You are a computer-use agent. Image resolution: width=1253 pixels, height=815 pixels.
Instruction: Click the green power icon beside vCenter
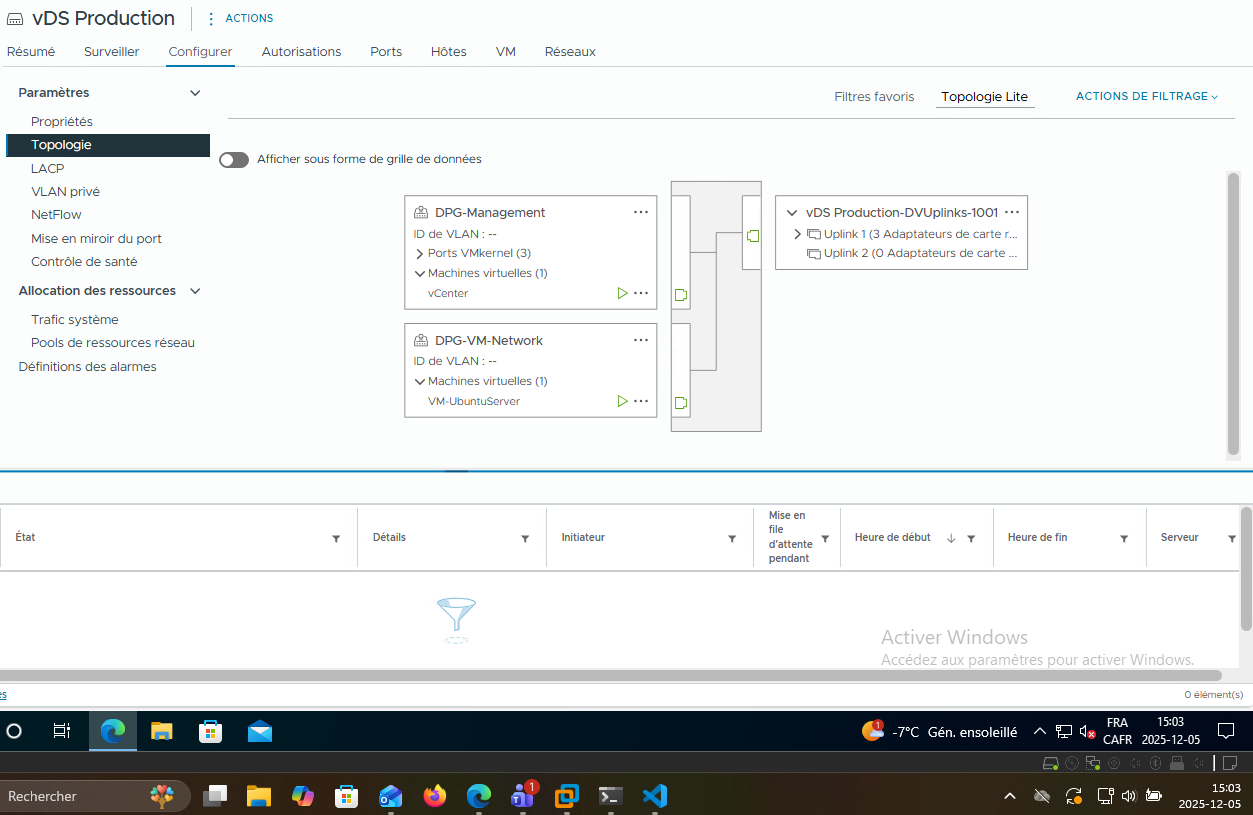coord(622,294)
